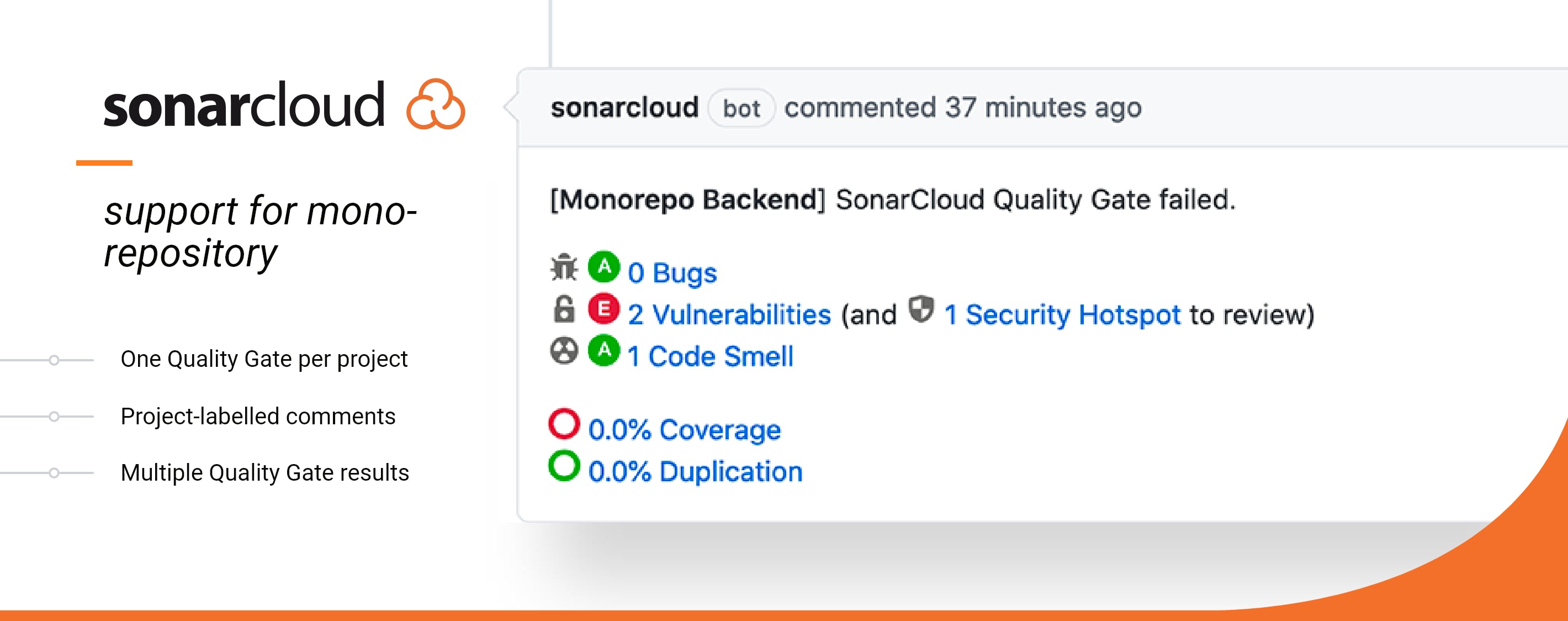Click the sonarcloud wordmark text logo

pyautogui.click(x=244, y=105)
